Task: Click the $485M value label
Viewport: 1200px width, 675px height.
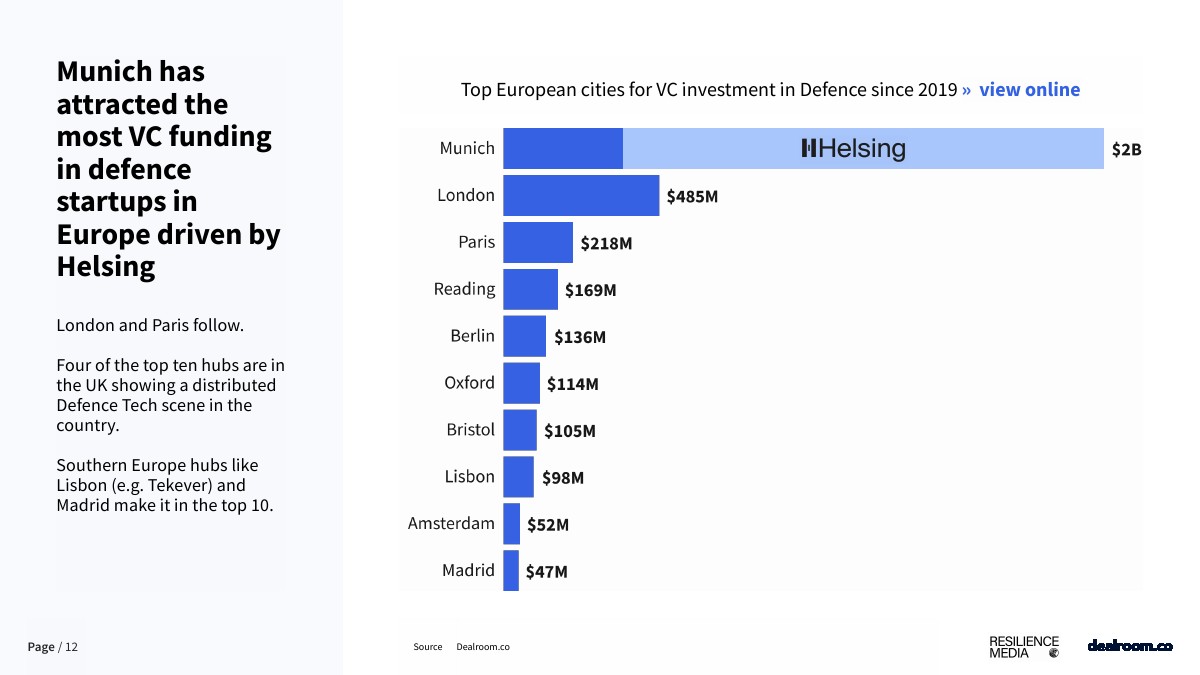Action: (x=692, y=197)
